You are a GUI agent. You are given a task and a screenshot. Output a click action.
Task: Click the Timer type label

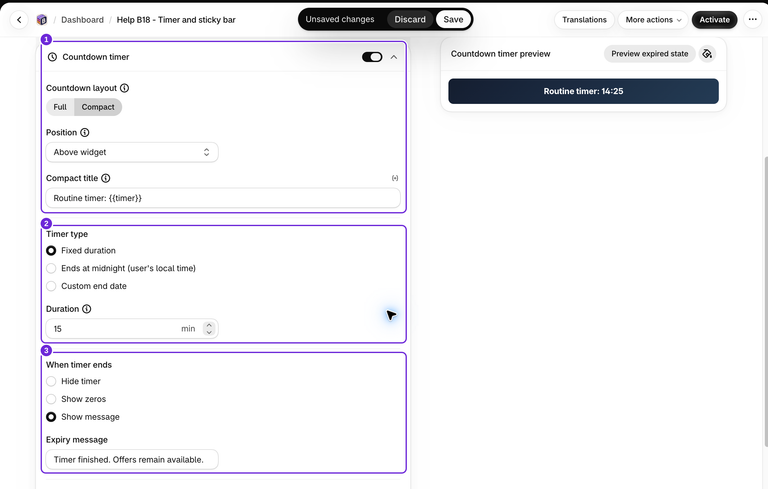[x=67, y=234]
